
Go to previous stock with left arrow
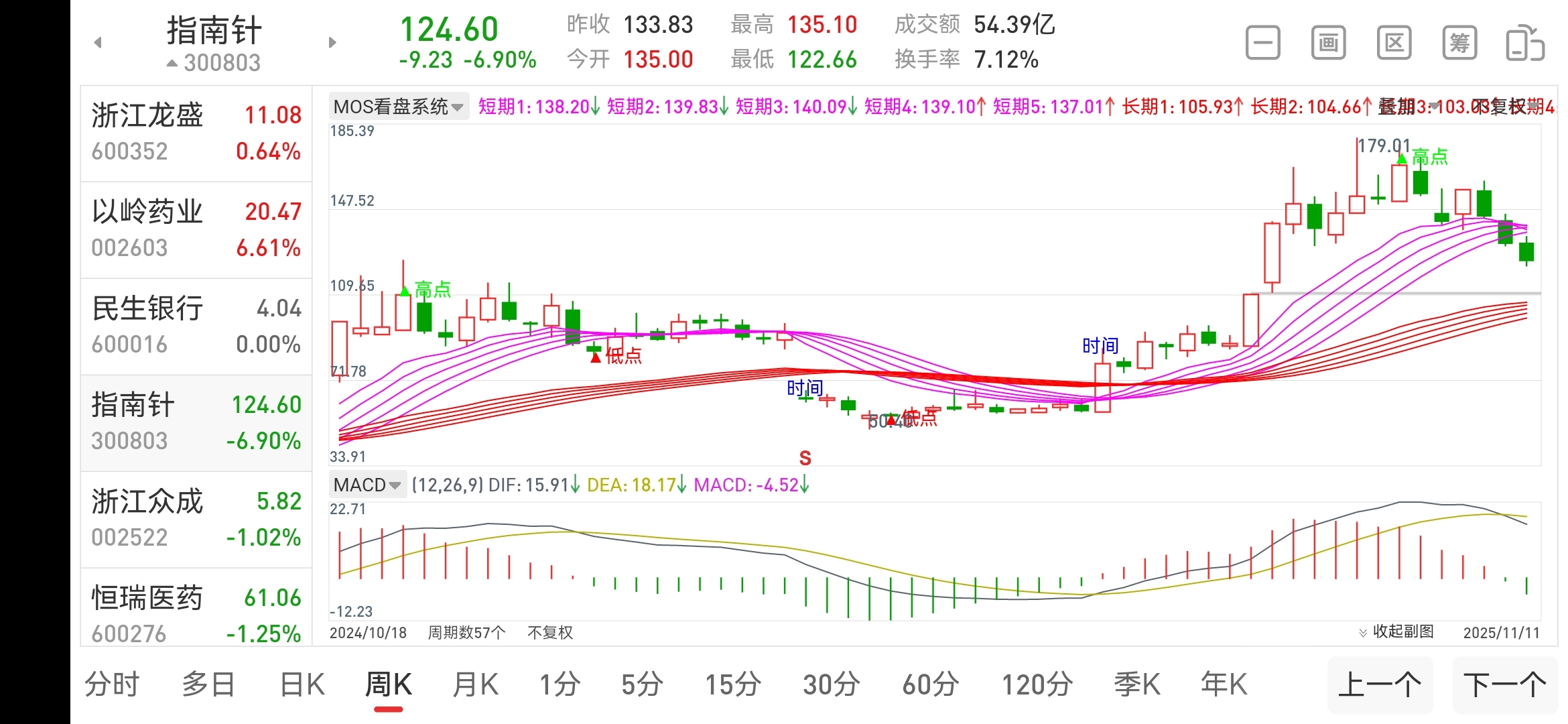(x=98, y=43)
